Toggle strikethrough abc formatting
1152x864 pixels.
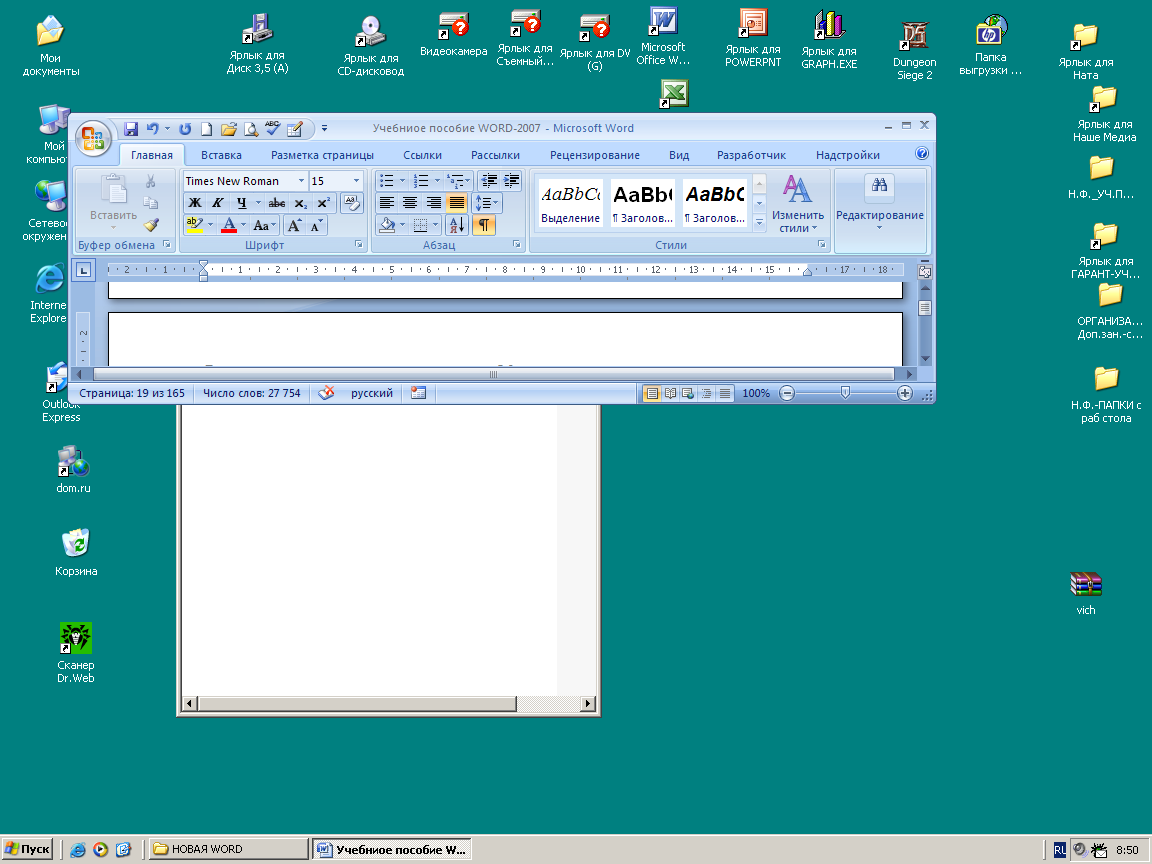coord(277,204)
